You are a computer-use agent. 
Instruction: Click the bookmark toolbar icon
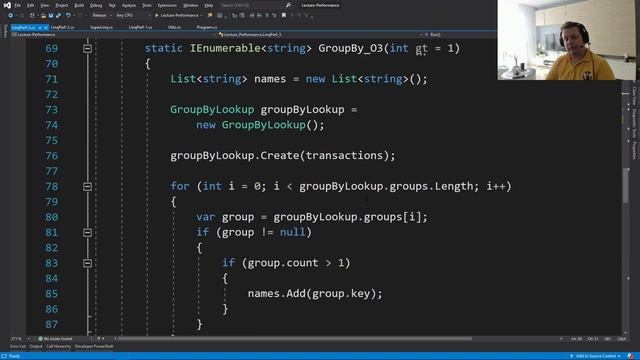pyautogui.click(x=284, y=16)
